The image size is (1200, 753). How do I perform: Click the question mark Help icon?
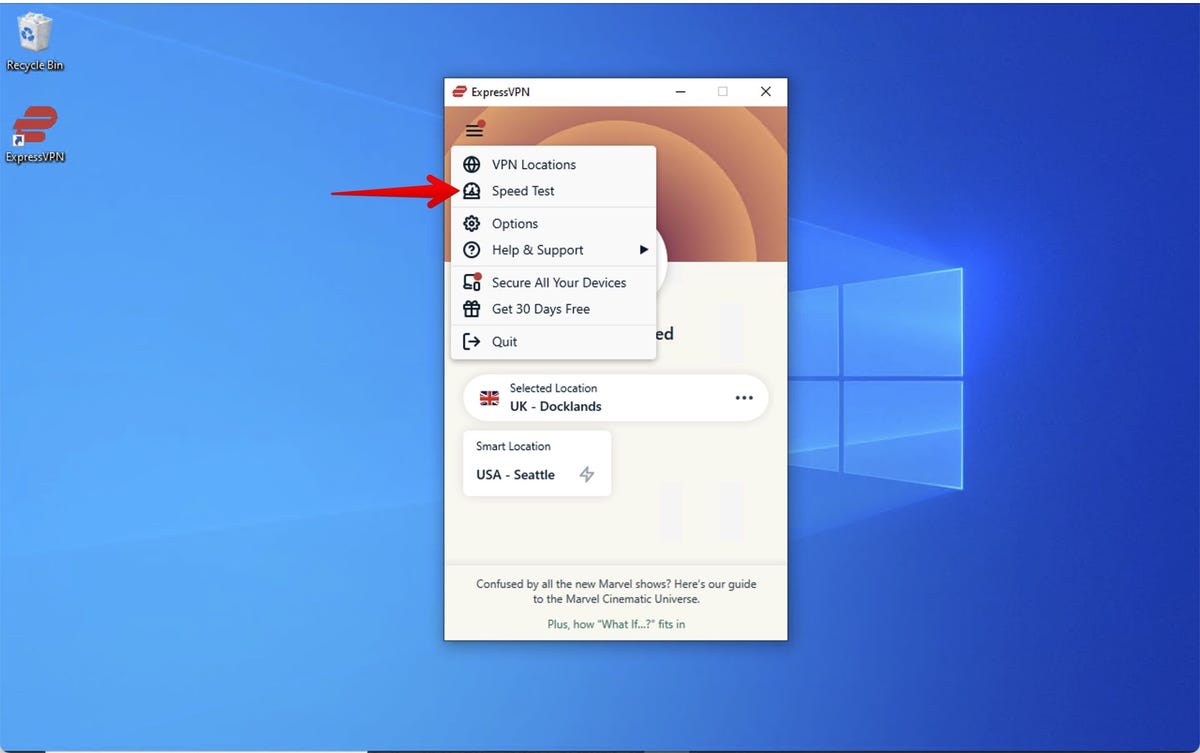click(x=472, y=250)
